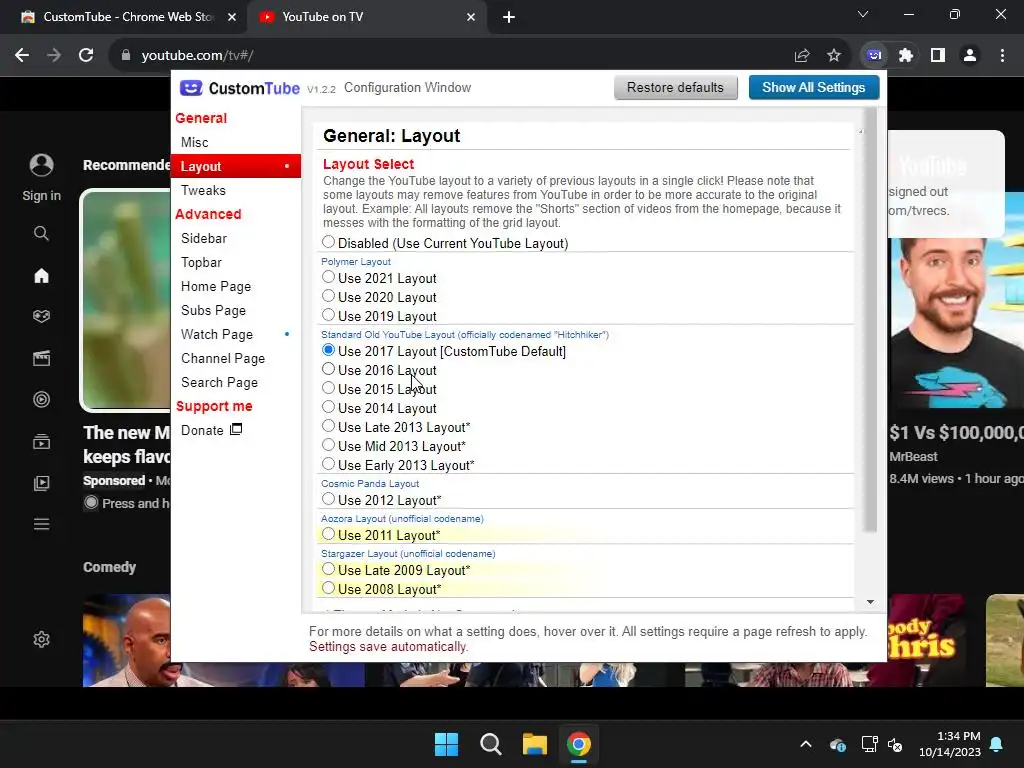Click Restore defaults button
This screenshot has height=768, width=1024.
[x=675, y=88]
